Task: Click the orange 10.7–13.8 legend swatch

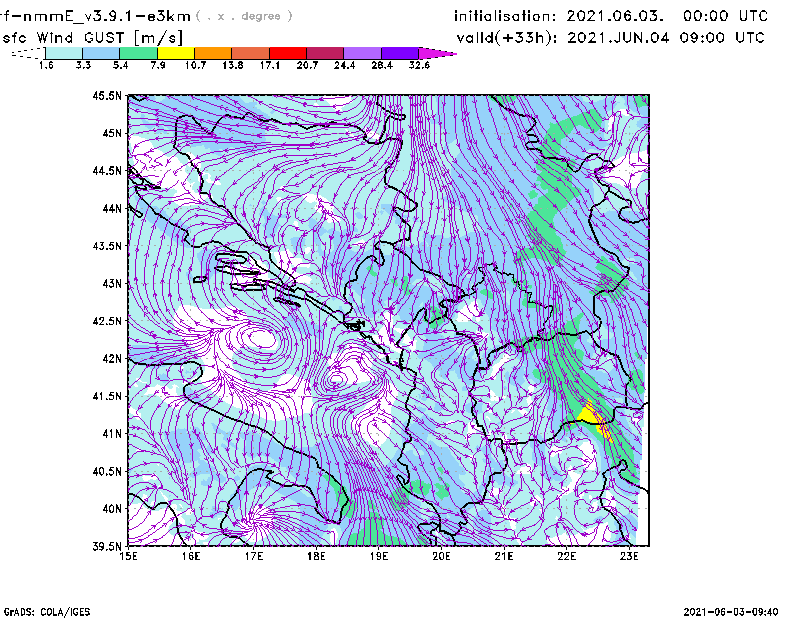Action: (x=213, y=53)
